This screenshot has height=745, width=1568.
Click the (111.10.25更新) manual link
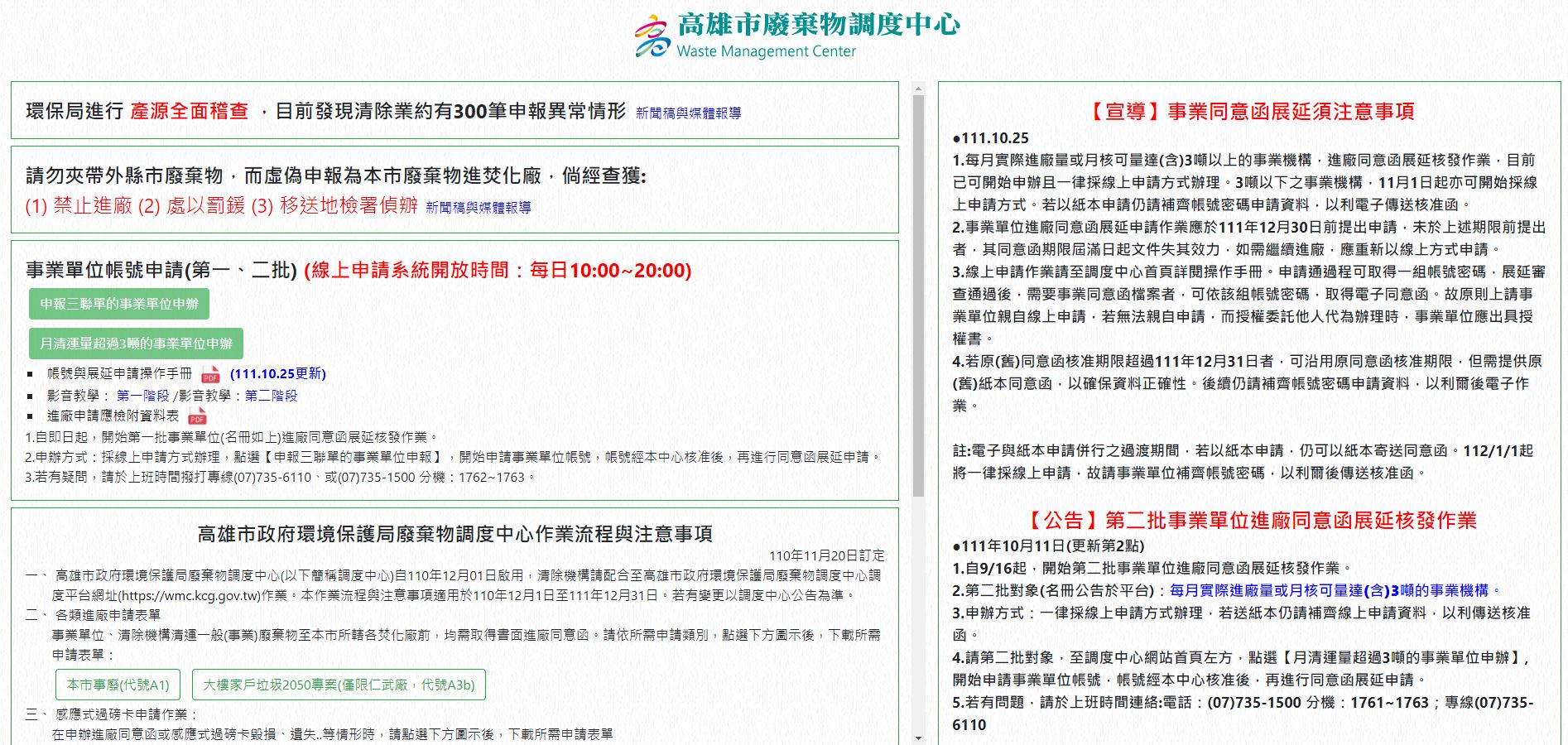coord(278,374)
